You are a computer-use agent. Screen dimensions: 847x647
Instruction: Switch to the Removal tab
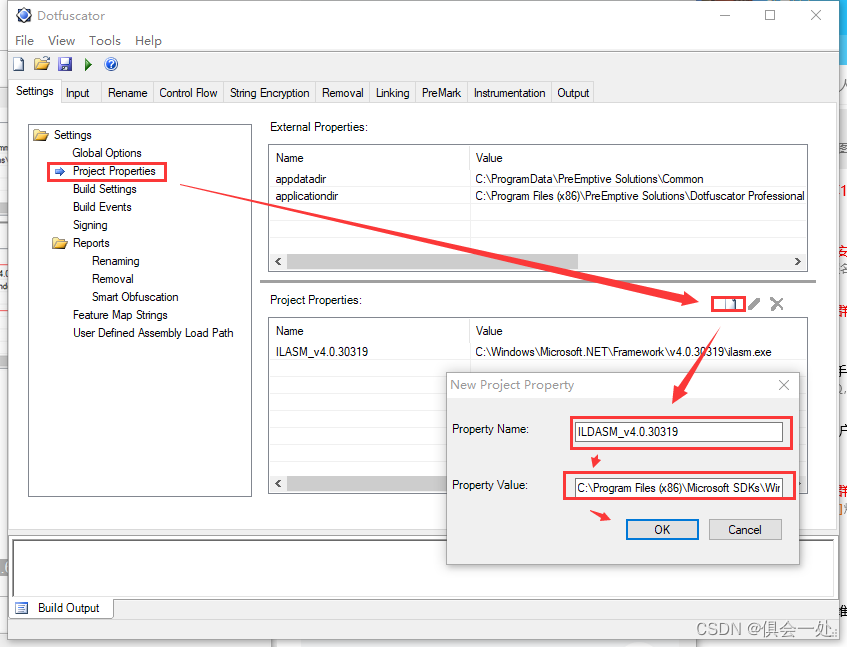[342, 93]
